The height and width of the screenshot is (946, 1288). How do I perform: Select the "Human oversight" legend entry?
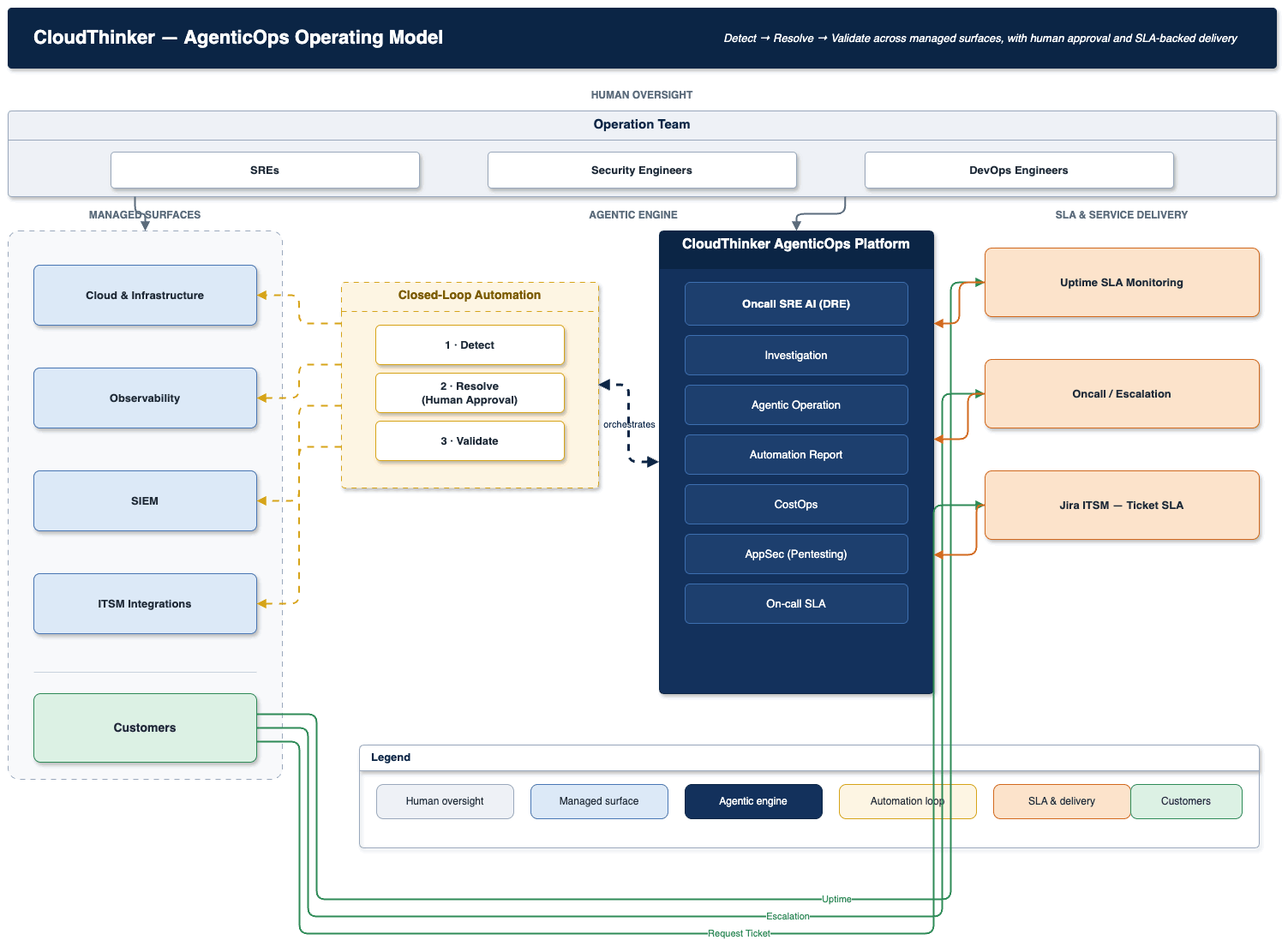[x=445, y=801]
